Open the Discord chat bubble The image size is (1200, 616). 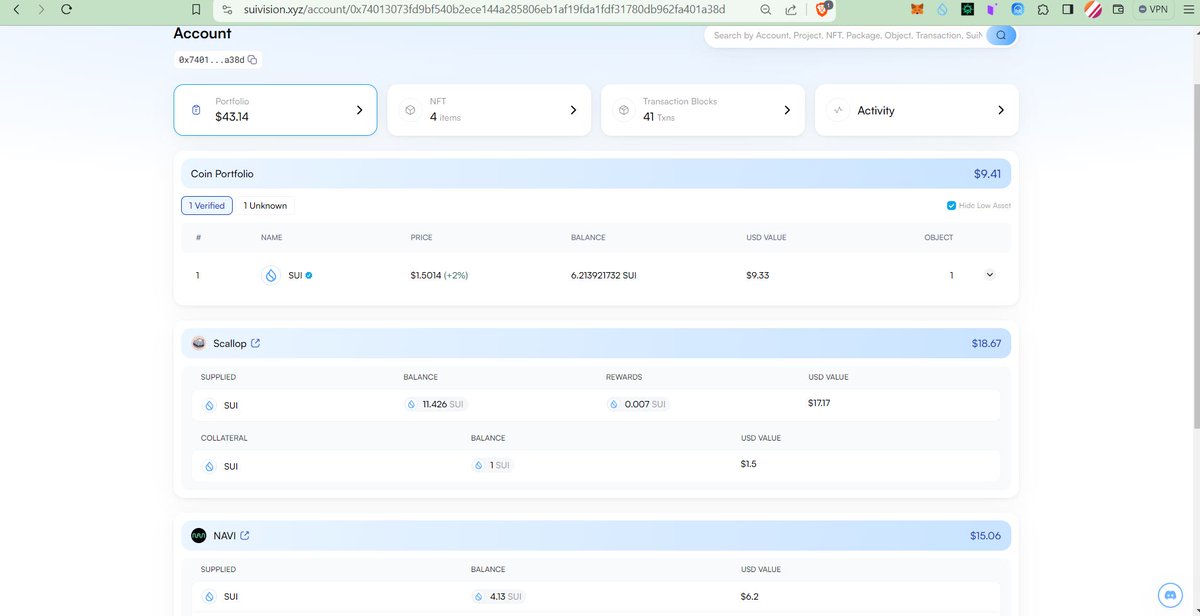pos(1170,593)
